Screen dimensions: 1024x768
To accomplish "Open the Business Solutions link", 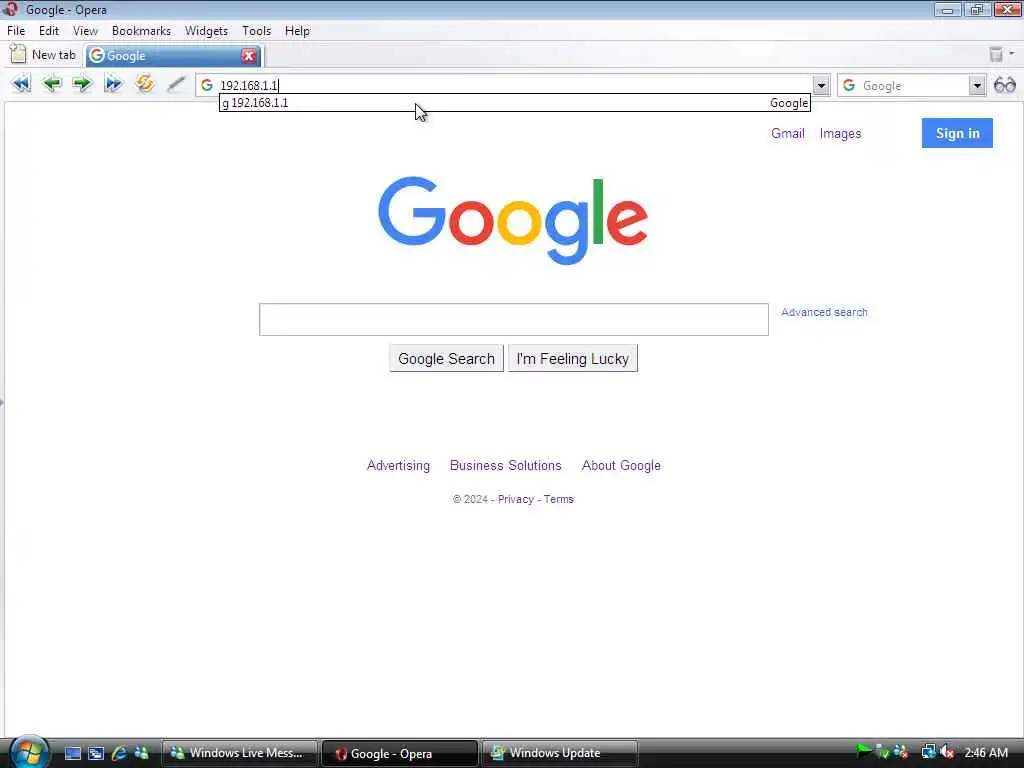I will coord(505,465).
